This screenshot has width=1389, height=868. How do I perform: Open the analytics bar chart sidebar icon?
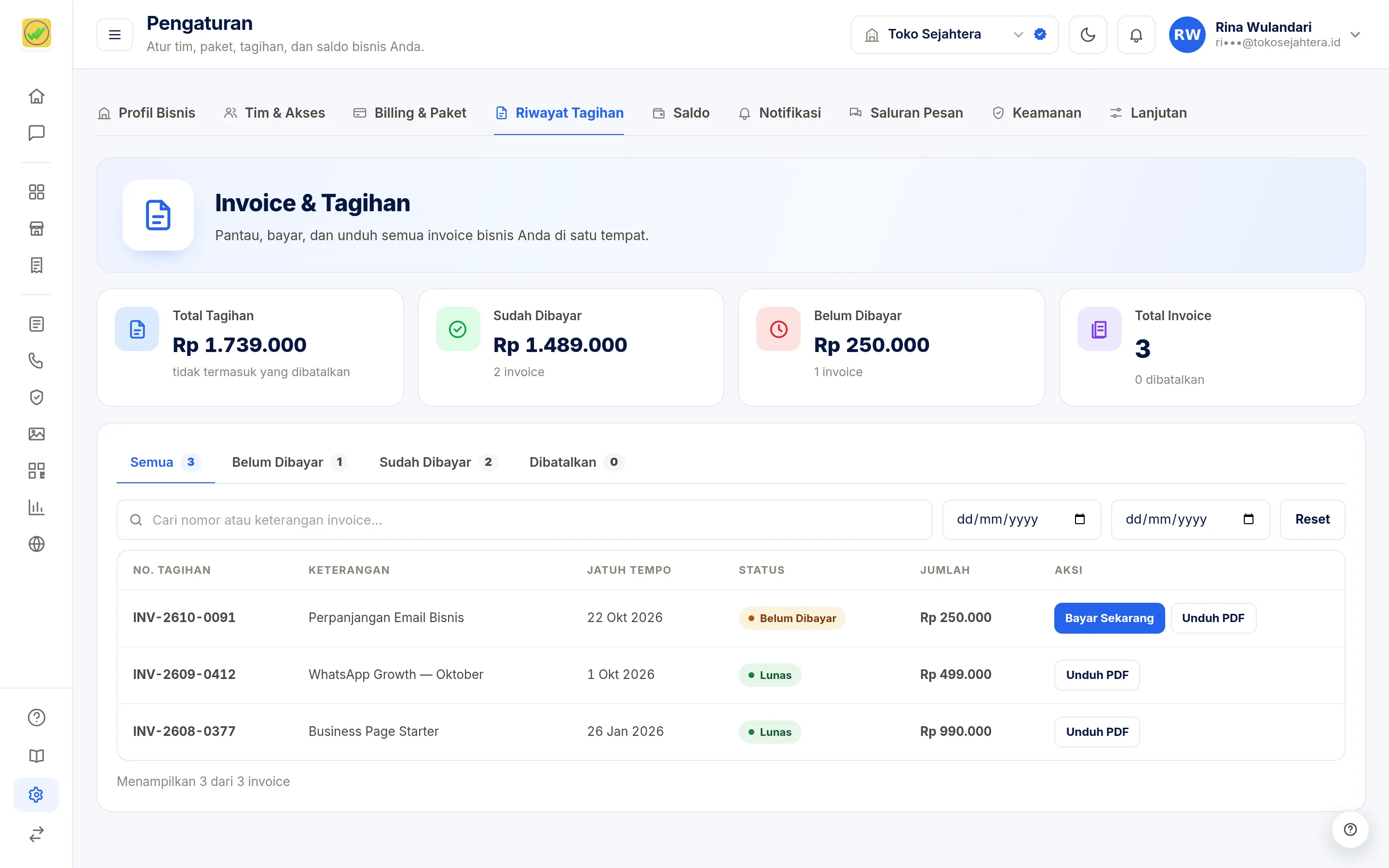tap(36, 507)
